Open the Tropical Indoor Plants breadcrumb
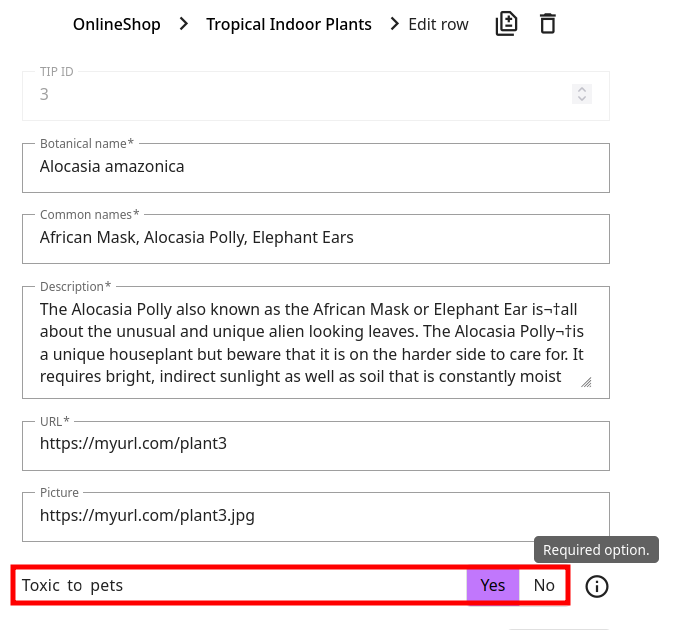 (x=289, y=24)
